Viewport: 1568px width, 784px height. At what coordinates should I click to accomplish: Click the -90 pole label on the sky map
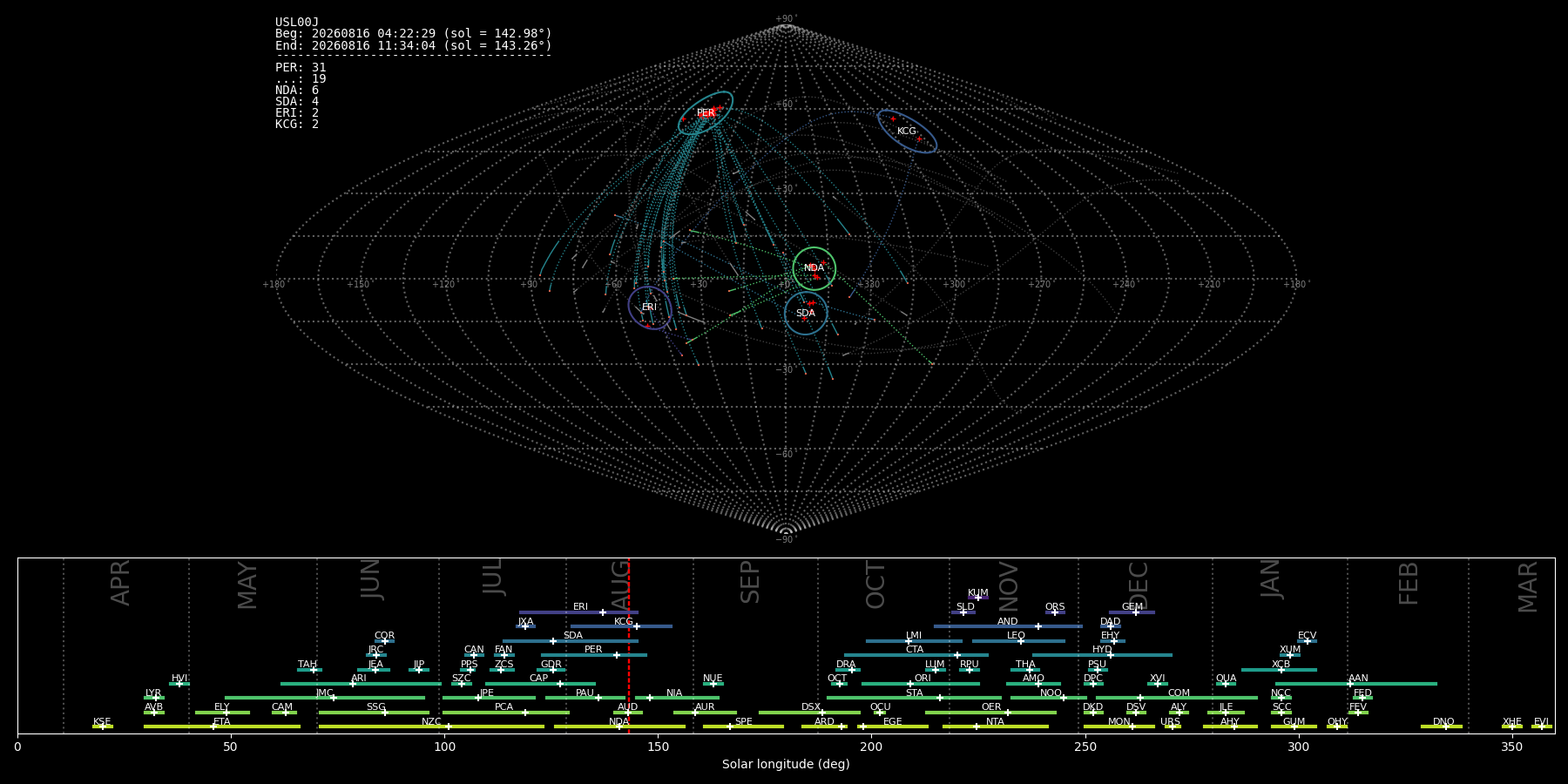coord(786,540)
